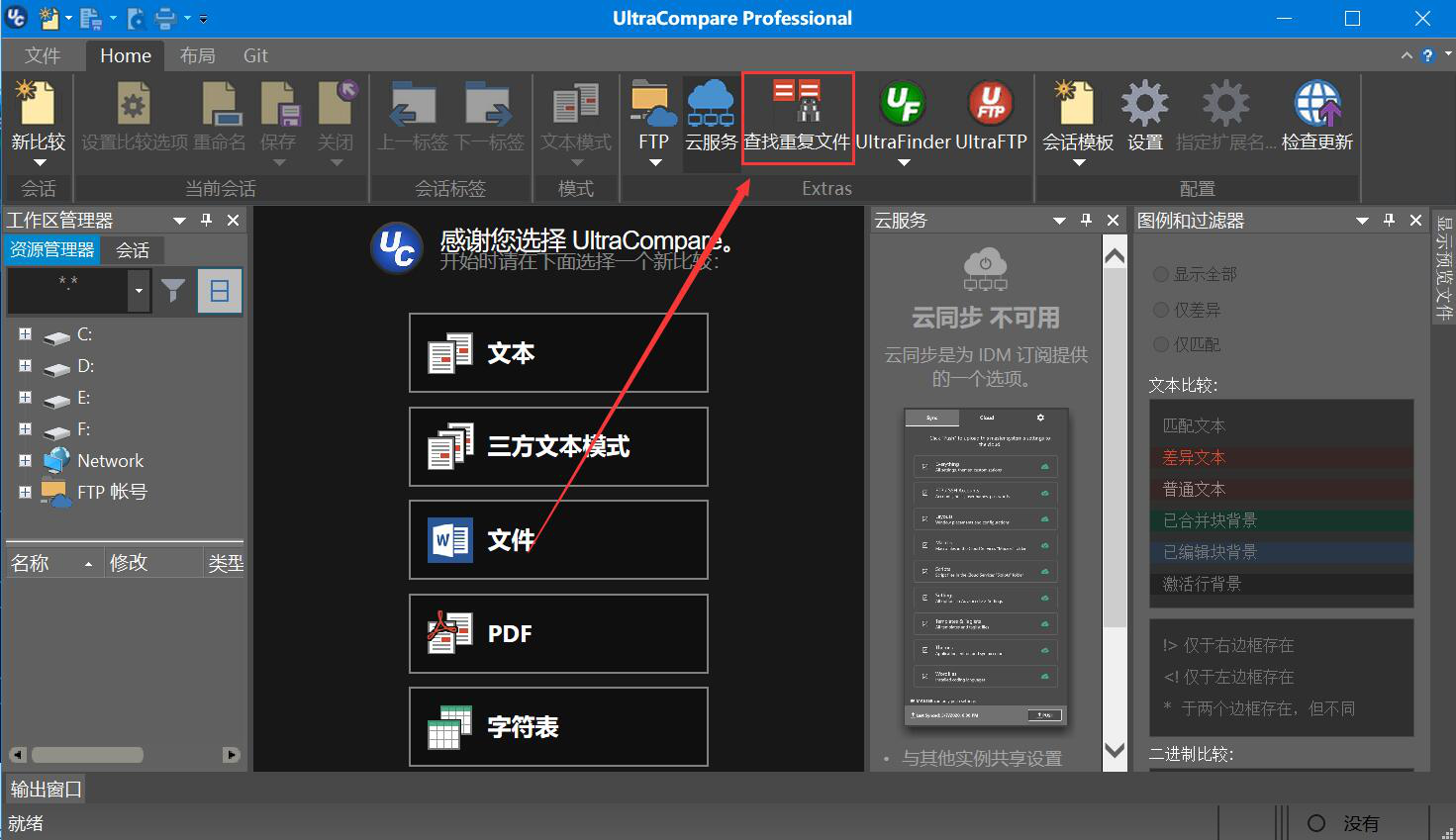Toggle the explorer layout view button
Viewport: 1456px width, 840px height.
click(220, 291)
